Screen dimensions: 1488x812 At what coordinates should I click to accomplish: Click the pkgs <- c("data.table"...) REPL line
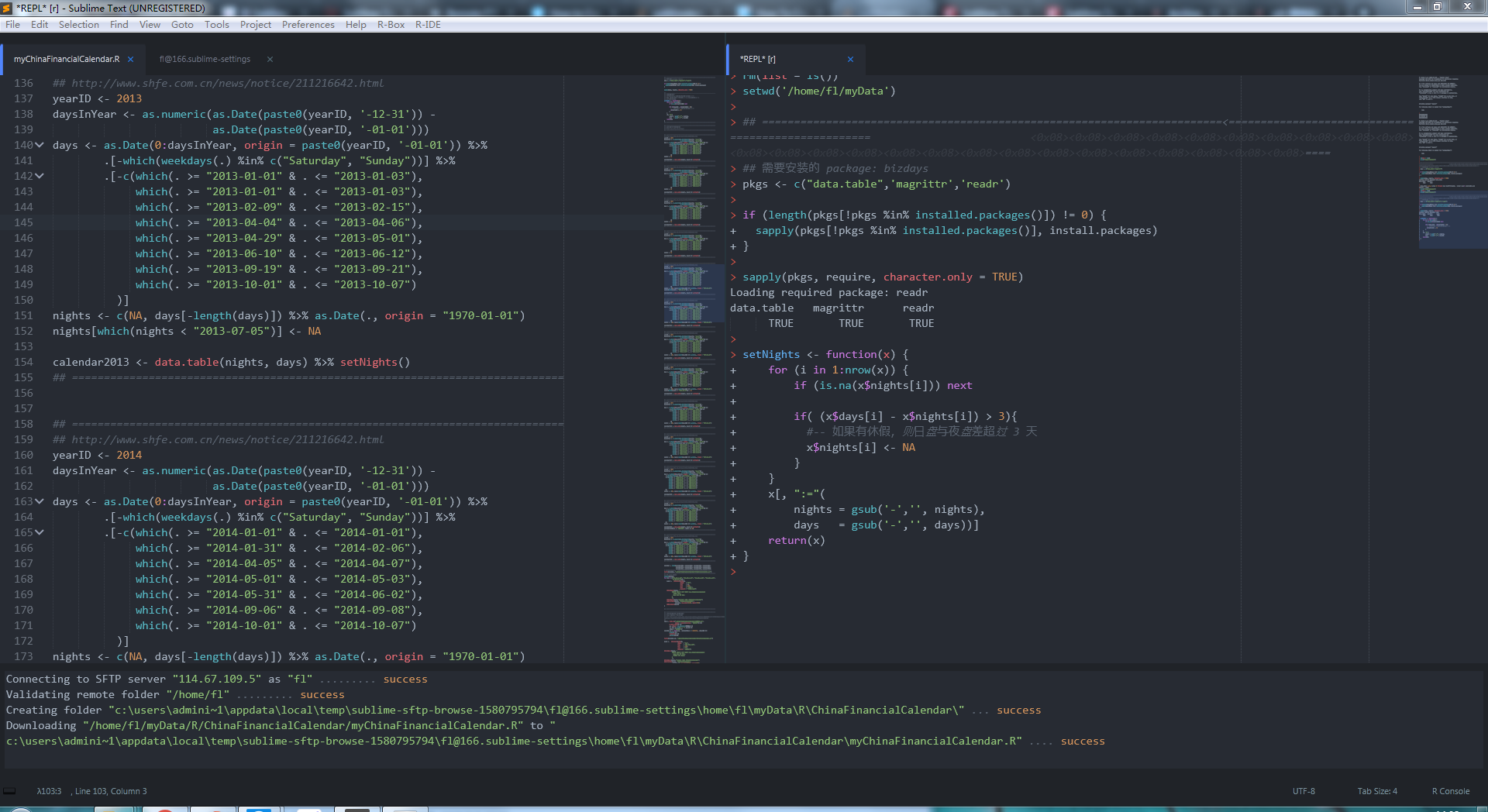877,184
